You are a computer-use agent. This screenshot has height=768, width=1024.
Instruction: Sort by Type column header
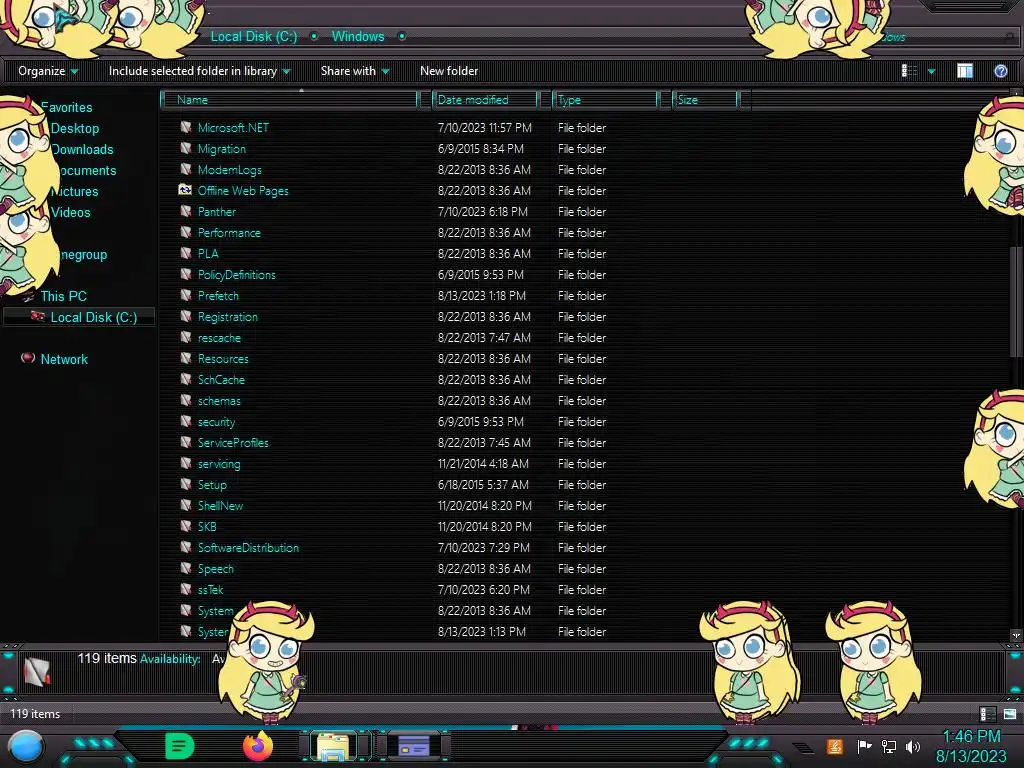click(x=605, y=100)
